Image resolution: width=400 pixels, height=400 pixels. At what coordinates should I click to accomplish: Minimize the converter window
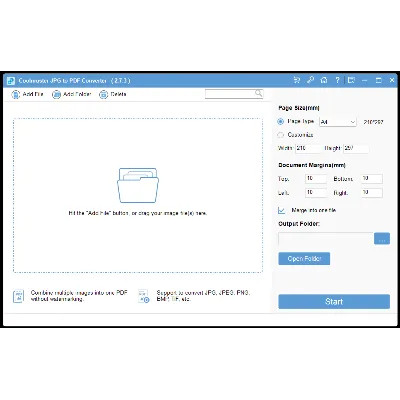pyautogui.click(x=365, y=80)
